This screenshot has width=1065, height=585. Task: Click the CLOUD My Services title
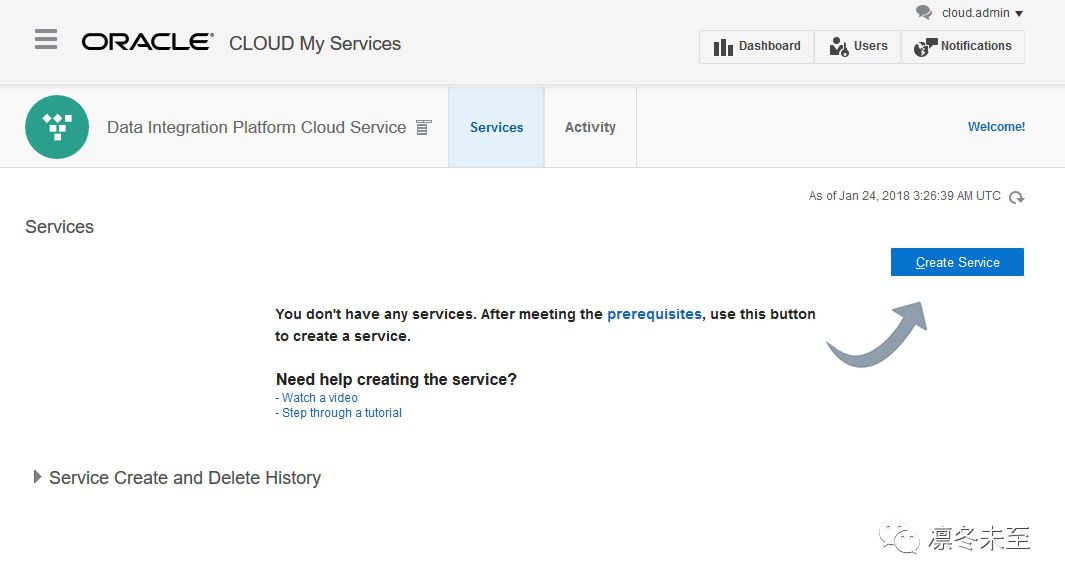(315, 43)
